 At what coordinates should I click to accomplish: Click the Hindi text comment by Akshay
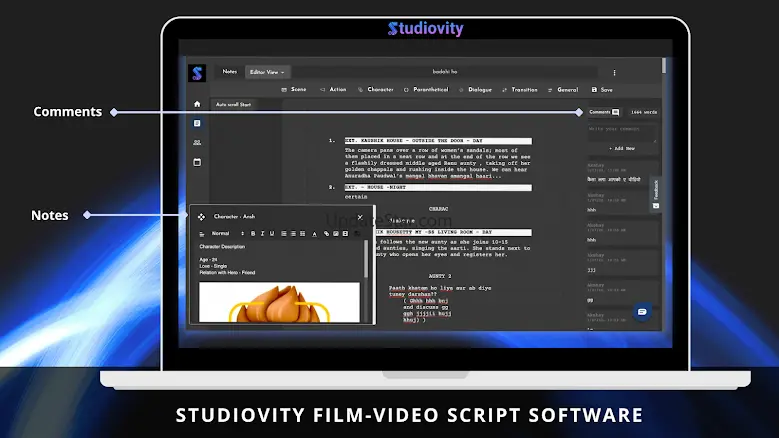click(614, 179)
